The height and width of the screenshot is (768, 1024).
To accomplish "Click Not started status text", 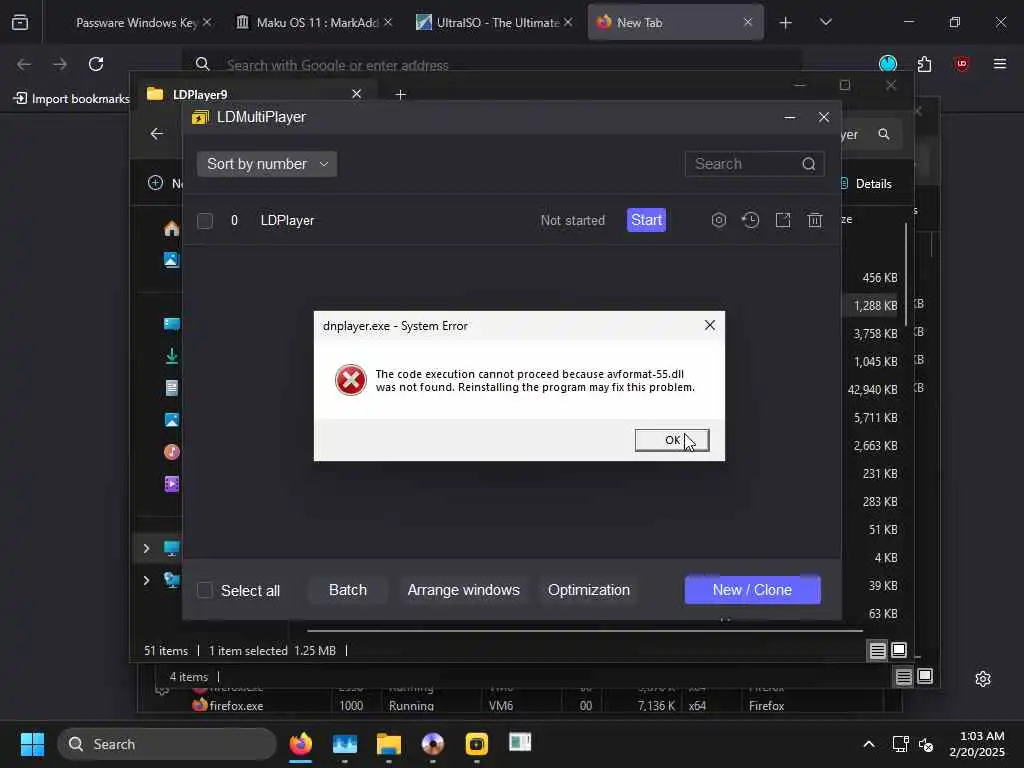I will click(573, 221).
